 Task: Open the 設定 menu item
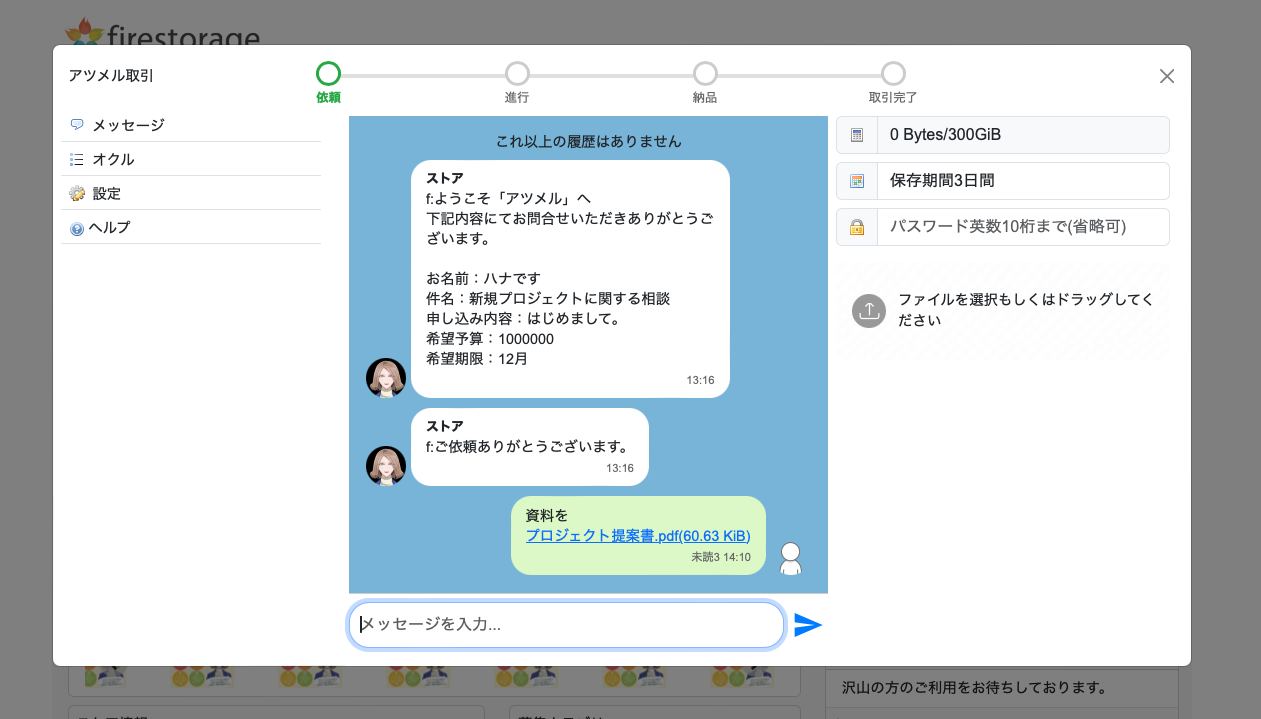(190, 193)
